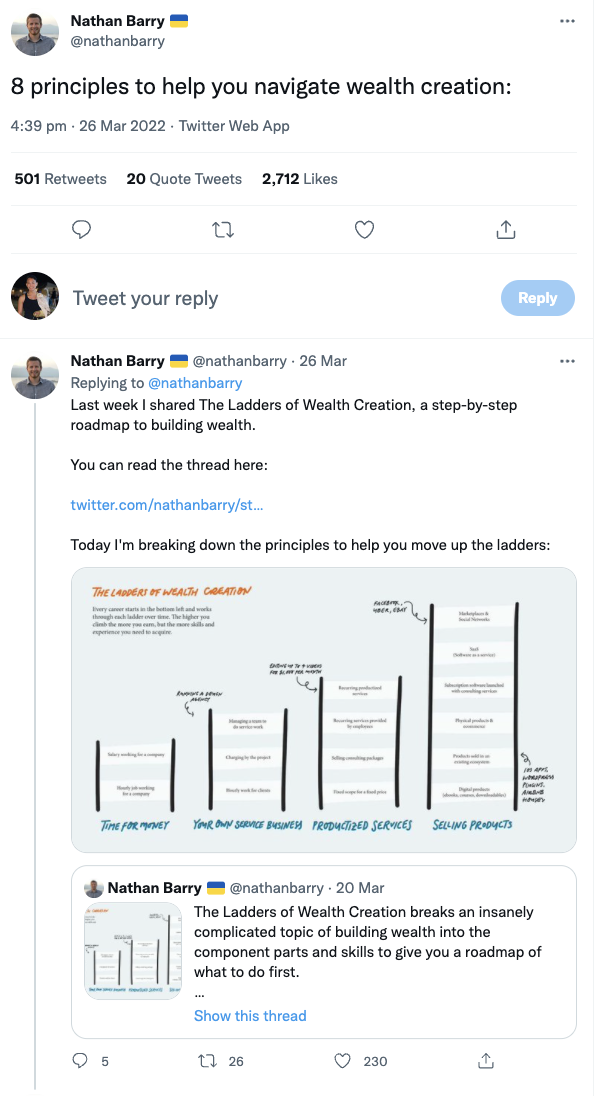Share the main tweet via the share icon
612x1096 pixels.
tap(505, 230)
